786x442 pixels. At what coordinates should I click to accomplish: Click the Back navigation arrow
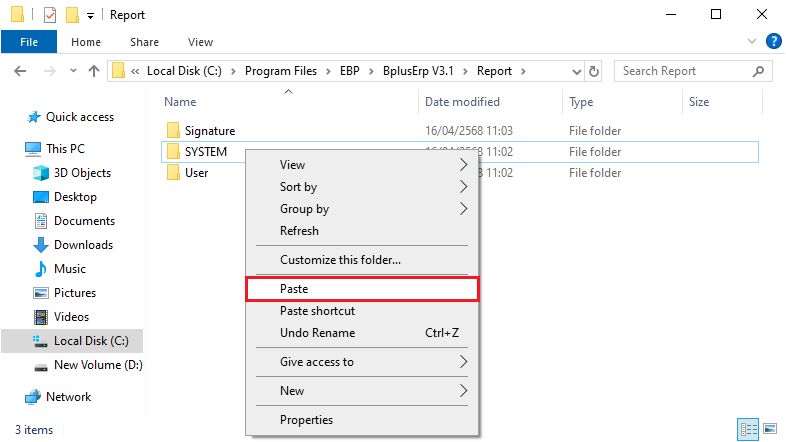point(20,71)
